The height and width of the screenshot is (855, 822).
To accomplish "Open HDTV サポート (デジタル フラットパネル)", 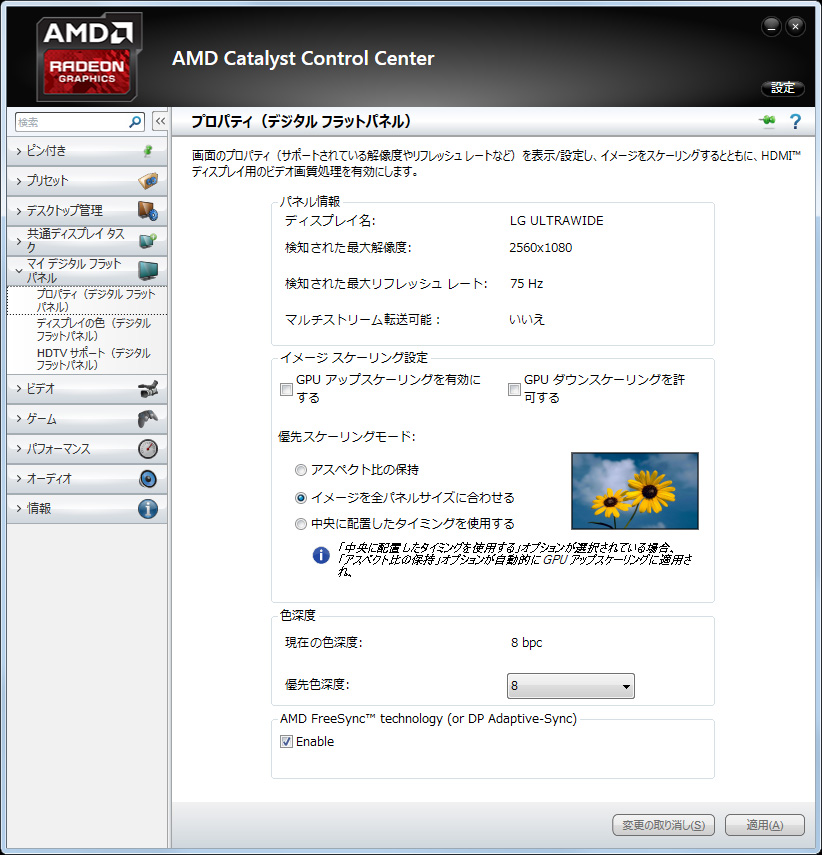I will 94,359.
